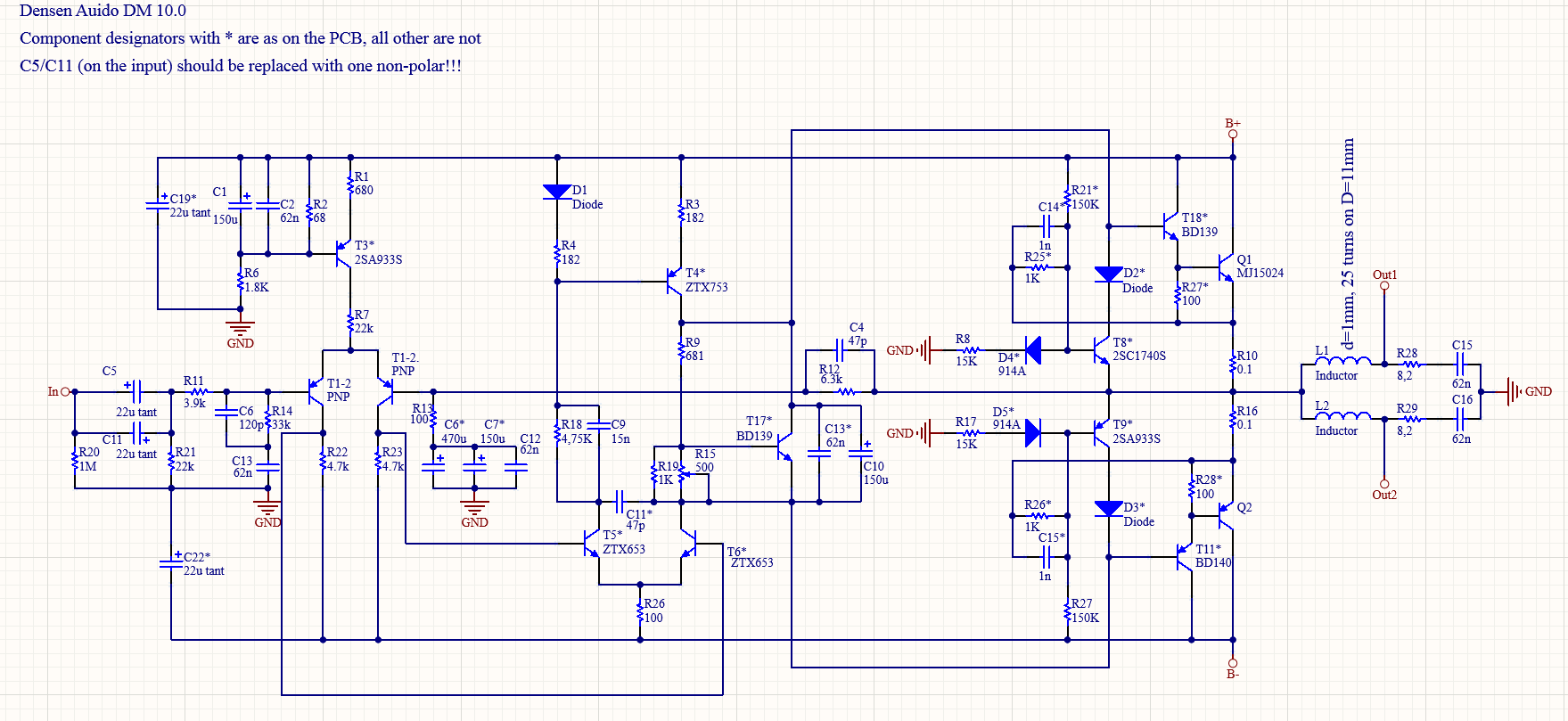Select the 'C9' 15n capacitor label
The height and width of the screenshot is (721, 1568).
tap(619, 424)
